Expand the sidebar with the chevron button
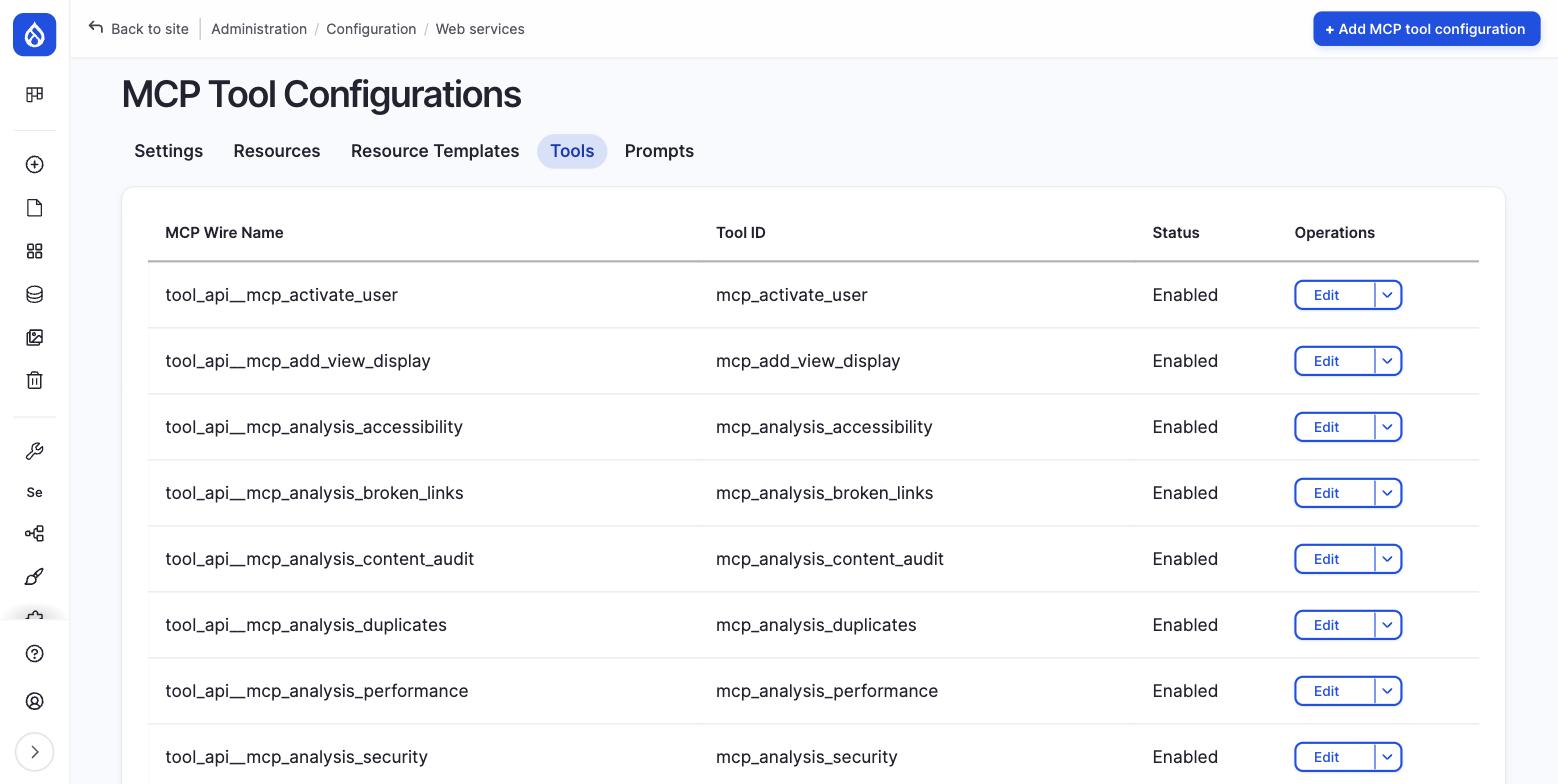The image size is (1558, 784). pyautogui.click(x=34, y=752)
